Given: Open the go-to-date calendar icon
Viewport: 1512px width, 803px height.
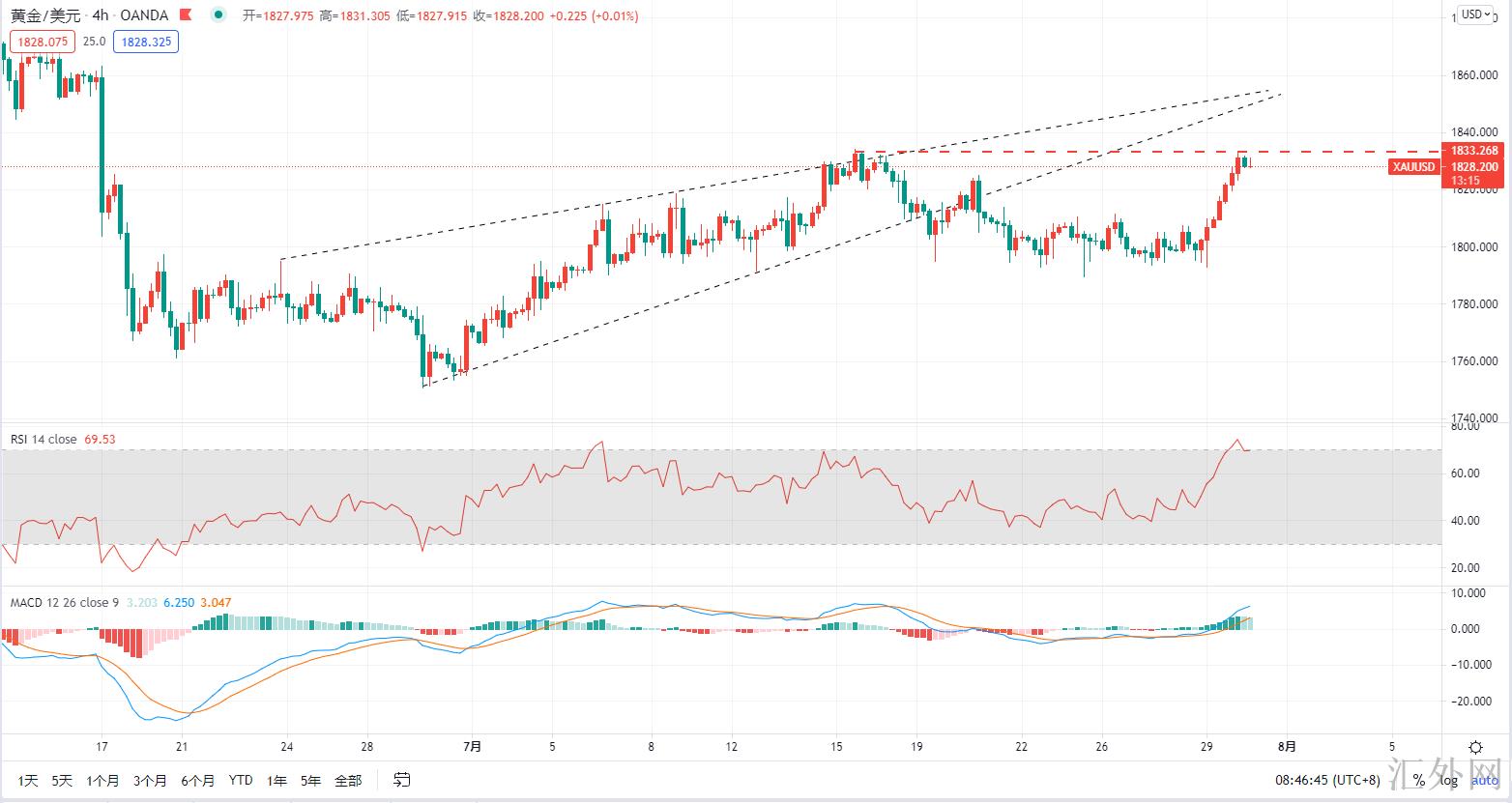Looking at the screenshot, I should point(402,780).
